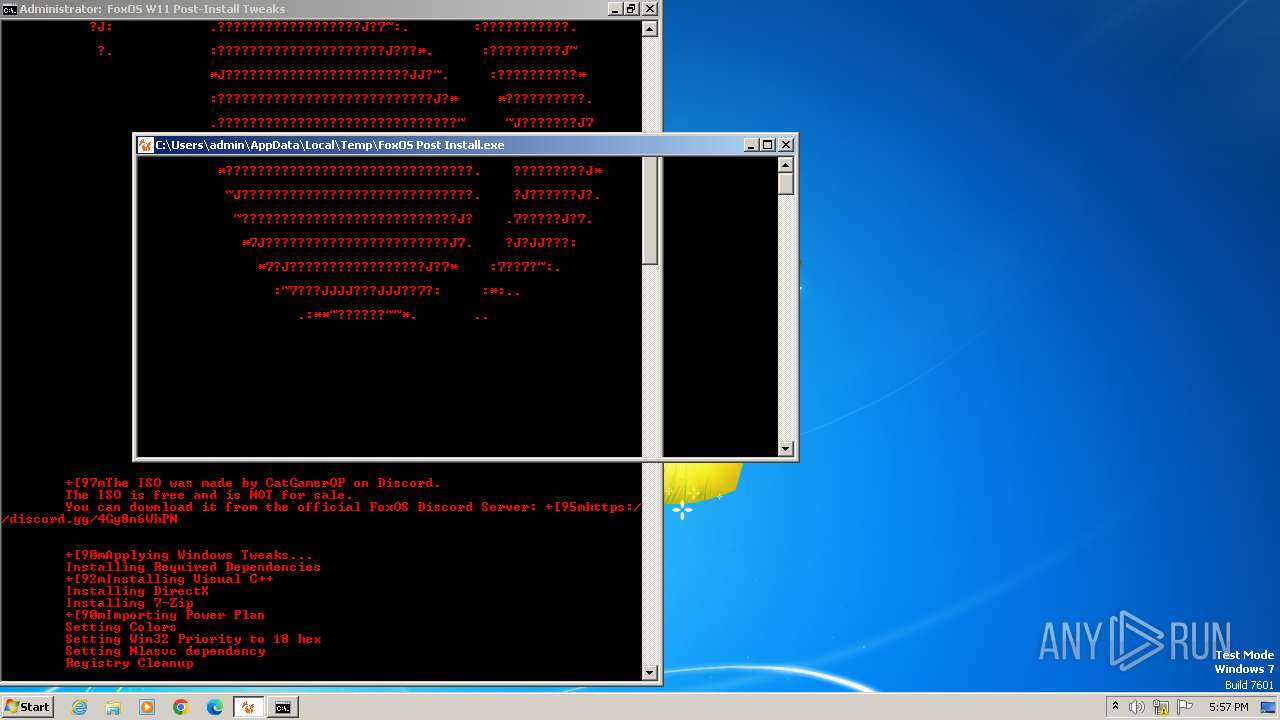This screenshot has width=1280, height=720.
Task: Click the 'Installing 7-Zip' line
Action: pos(129,603)
